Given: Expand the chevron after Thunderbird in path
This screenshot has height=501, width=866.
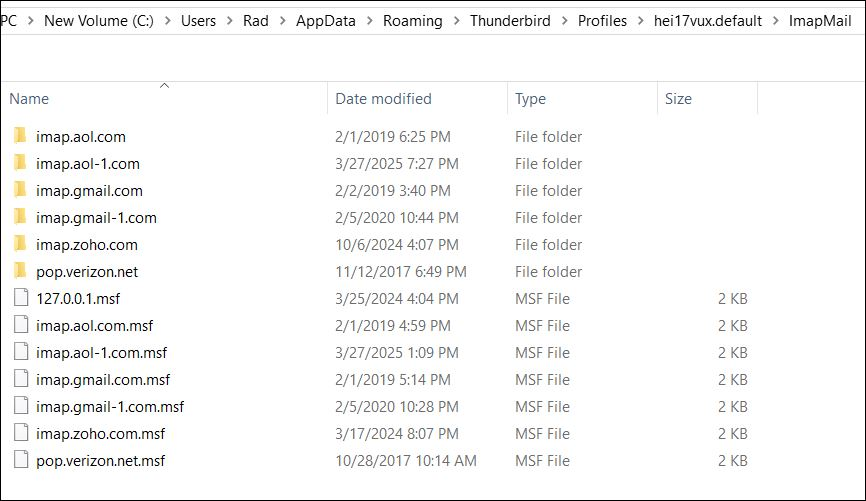Looking at the screenshot, I should coord(564,21).
